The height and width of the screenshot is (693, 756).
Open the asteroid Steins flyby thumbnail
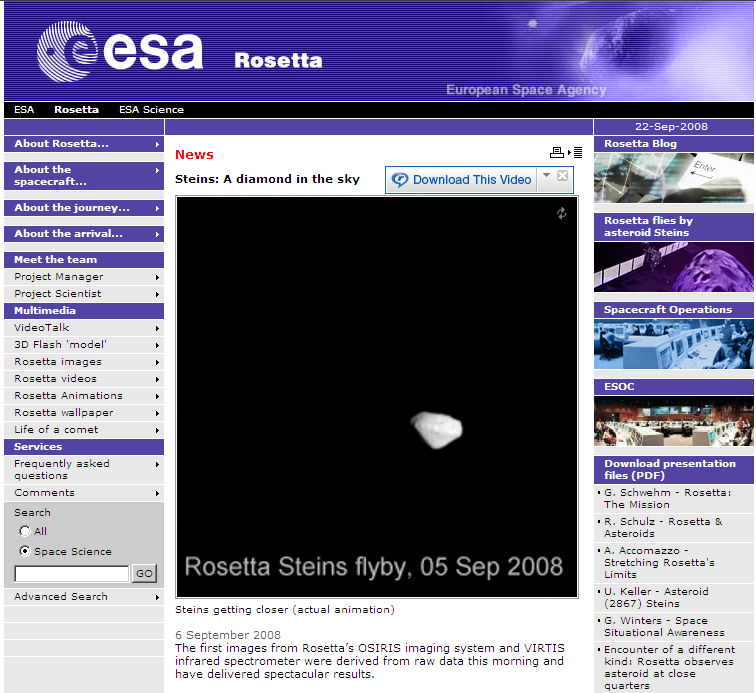click(x=673, y=266)
